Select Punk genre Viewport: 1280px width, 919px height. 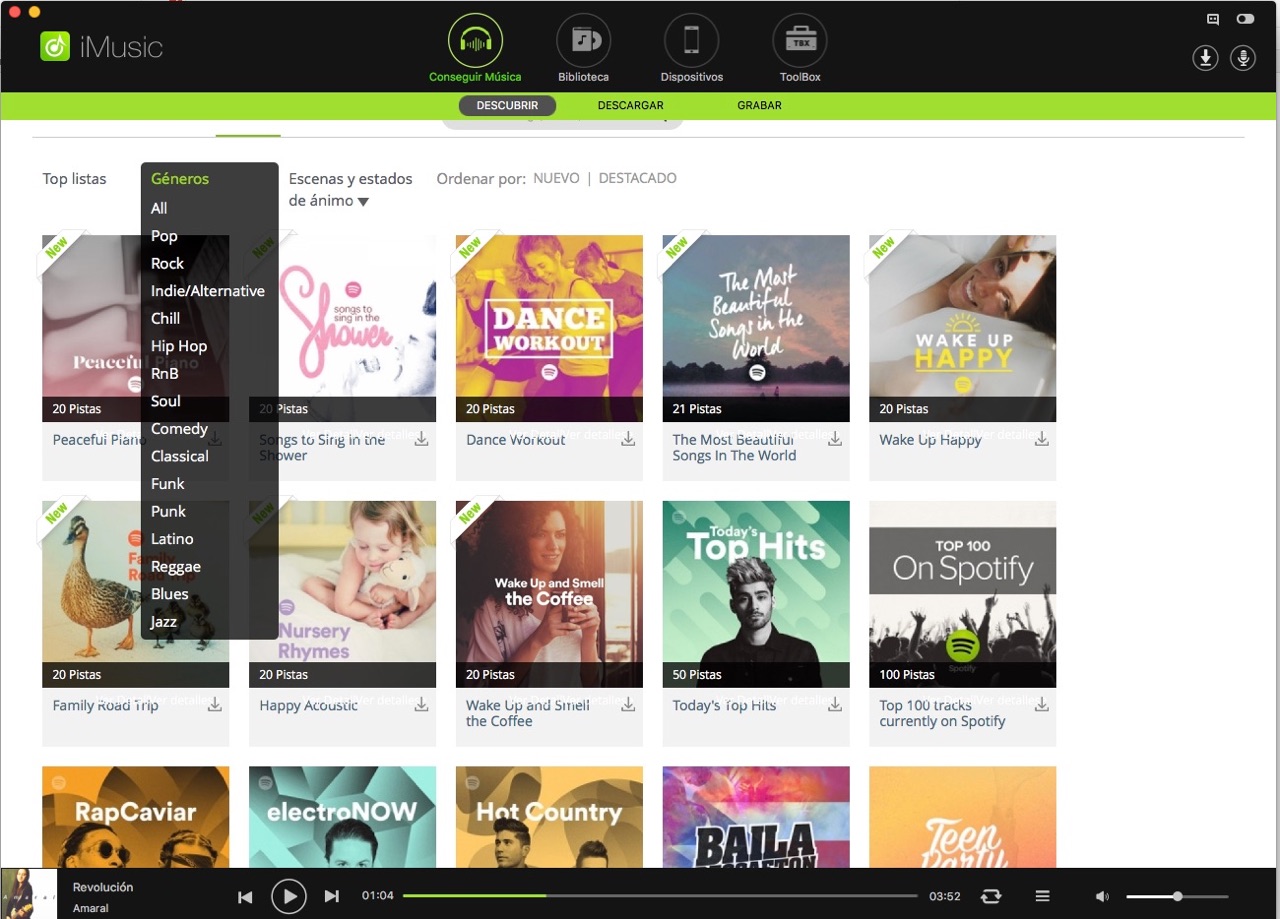click(x=168, y=511)
